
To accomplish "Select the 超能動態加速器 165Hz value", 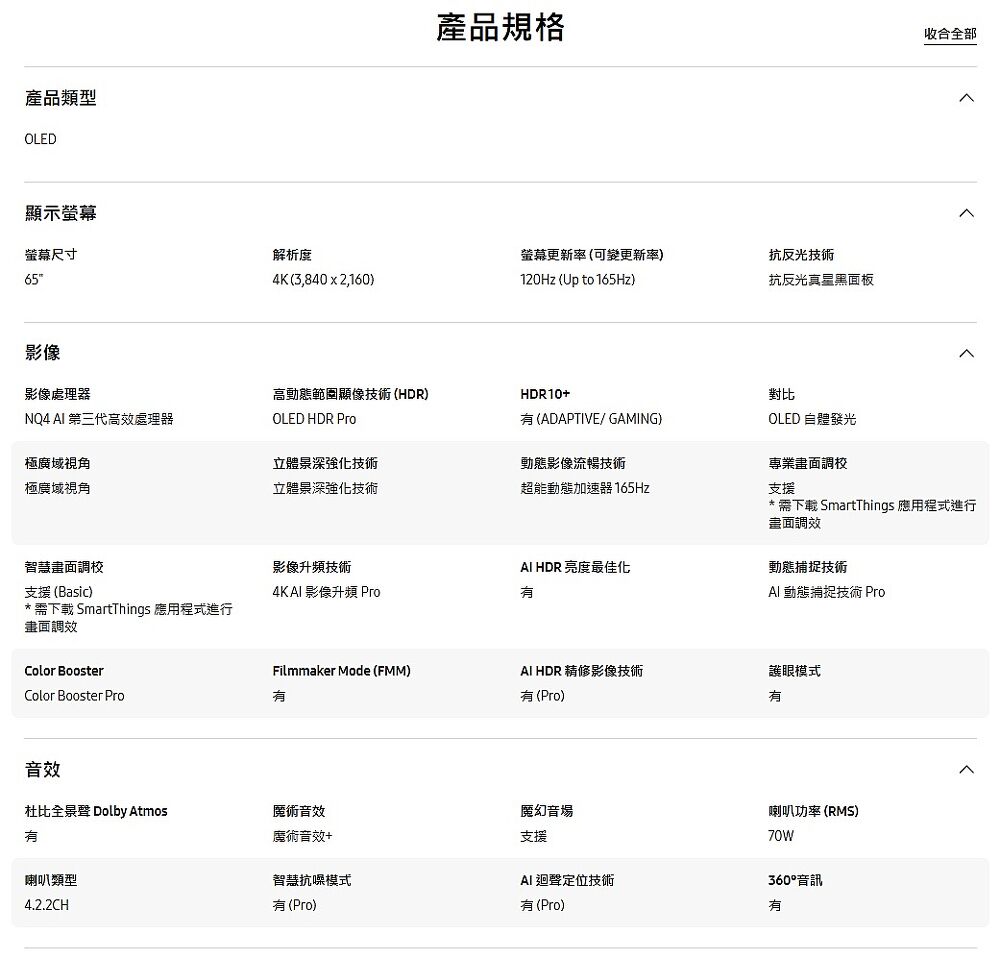I will 585,488.
